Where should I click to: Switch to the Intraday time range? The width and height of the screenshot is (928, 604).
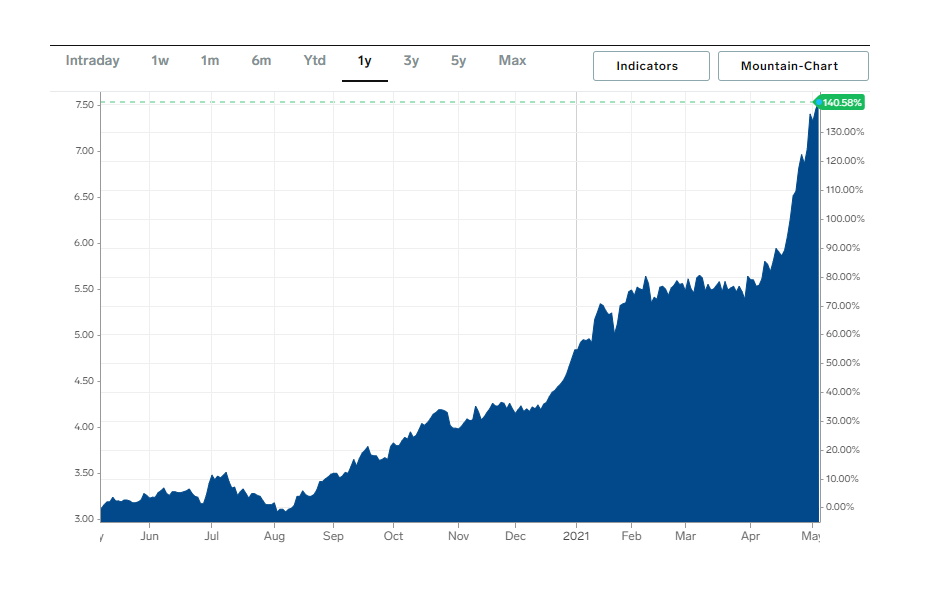pos(92,61)
